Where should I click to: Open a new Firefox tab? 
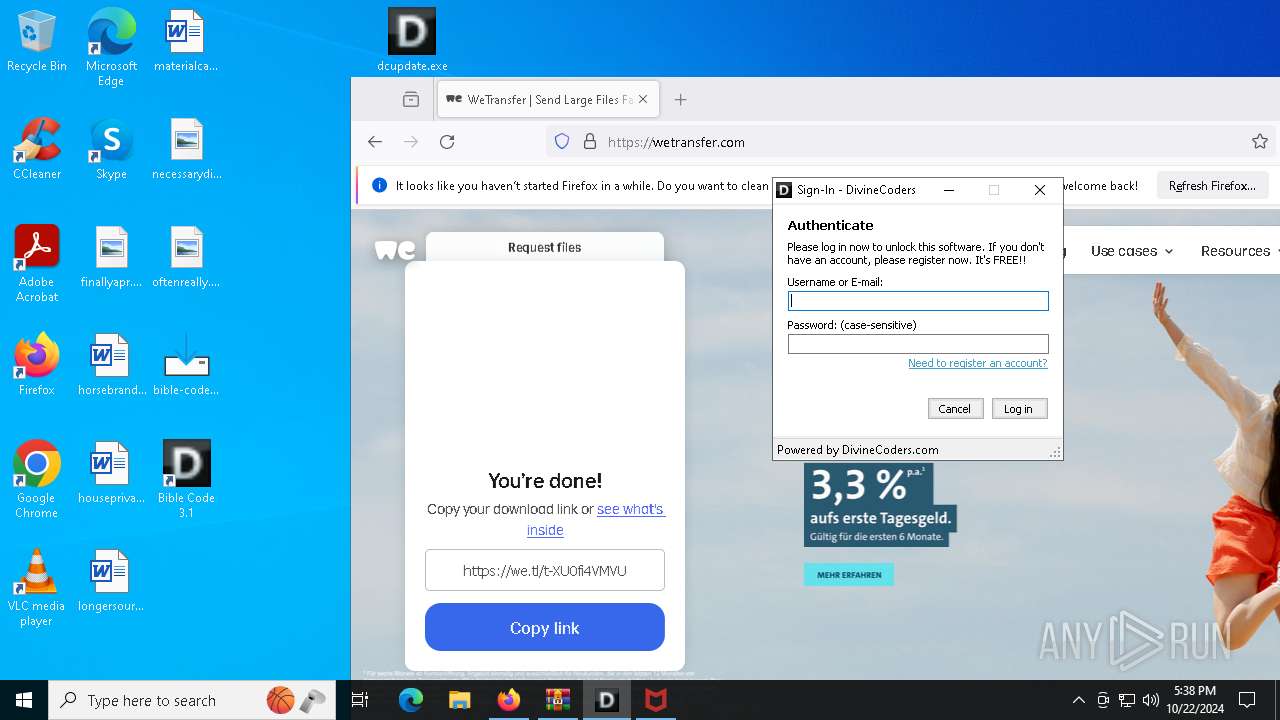pyautogui.click(x=680, y=99)
